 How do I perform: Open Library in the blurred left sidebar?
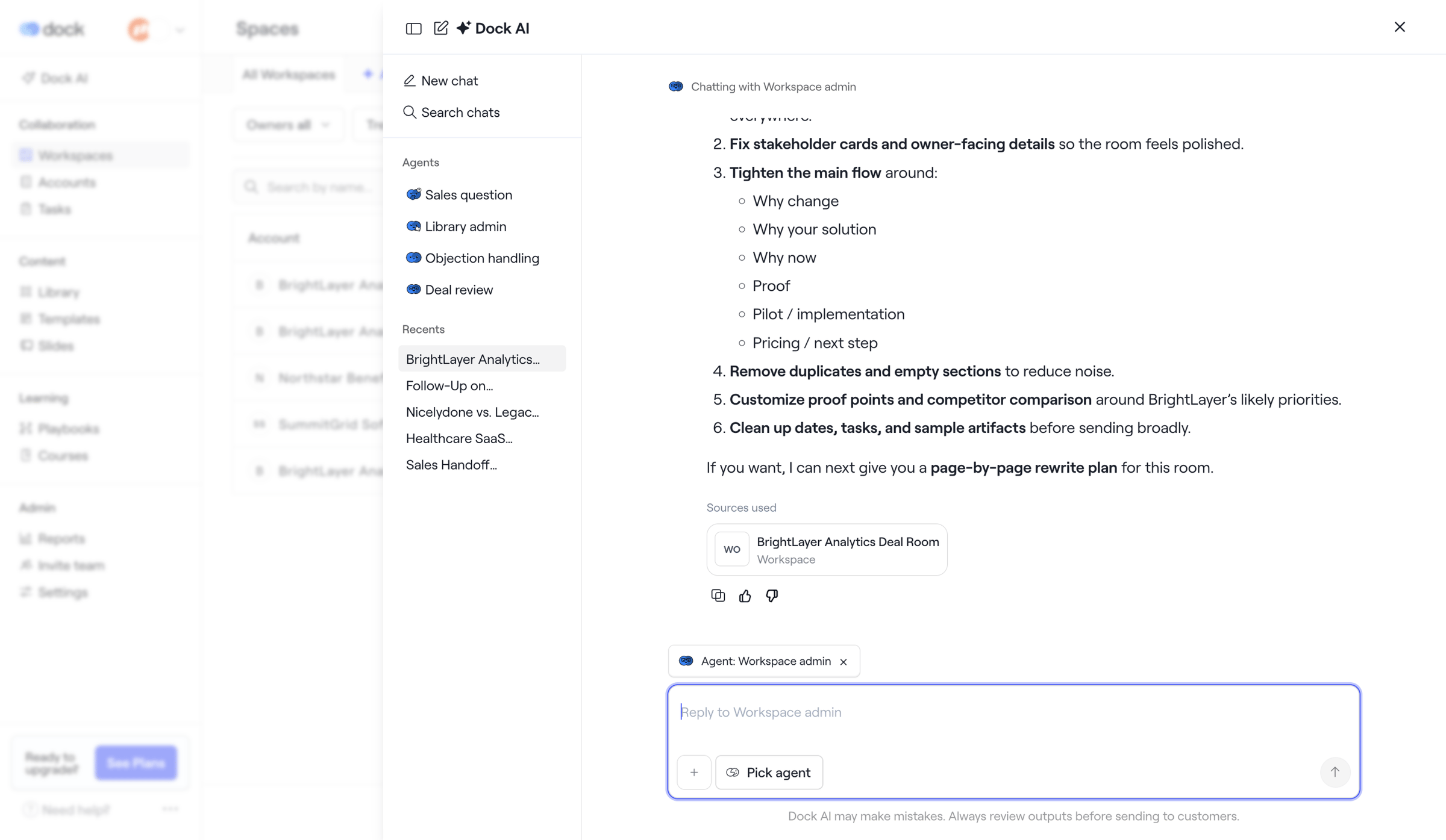(x=58, y=292)
